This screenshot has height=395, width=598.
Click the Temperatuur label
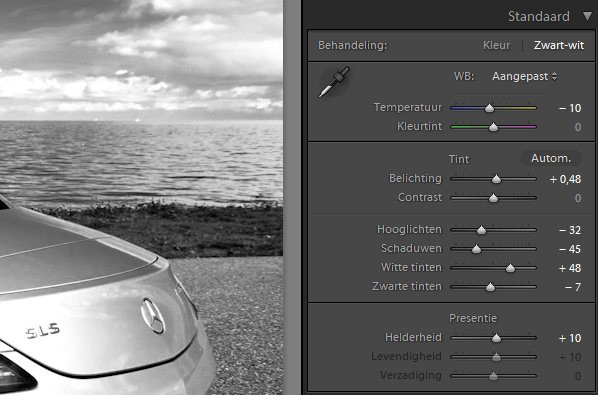(x=408, y=108)
